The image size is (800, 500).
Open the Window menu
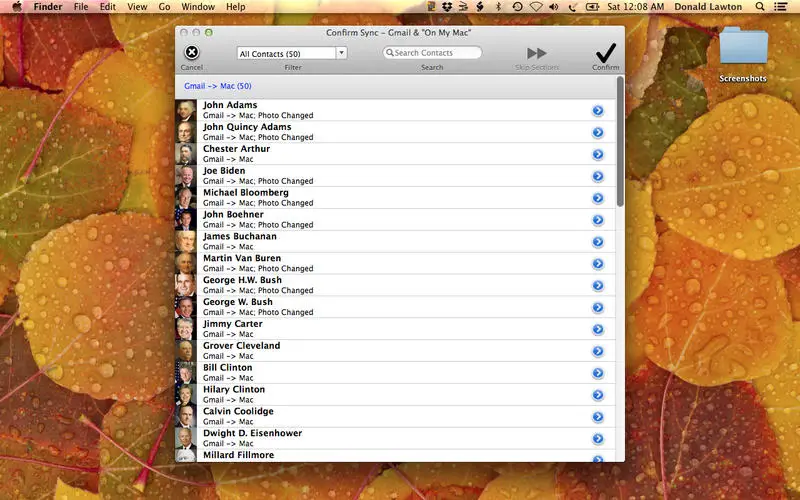click(x=198, y=7)
